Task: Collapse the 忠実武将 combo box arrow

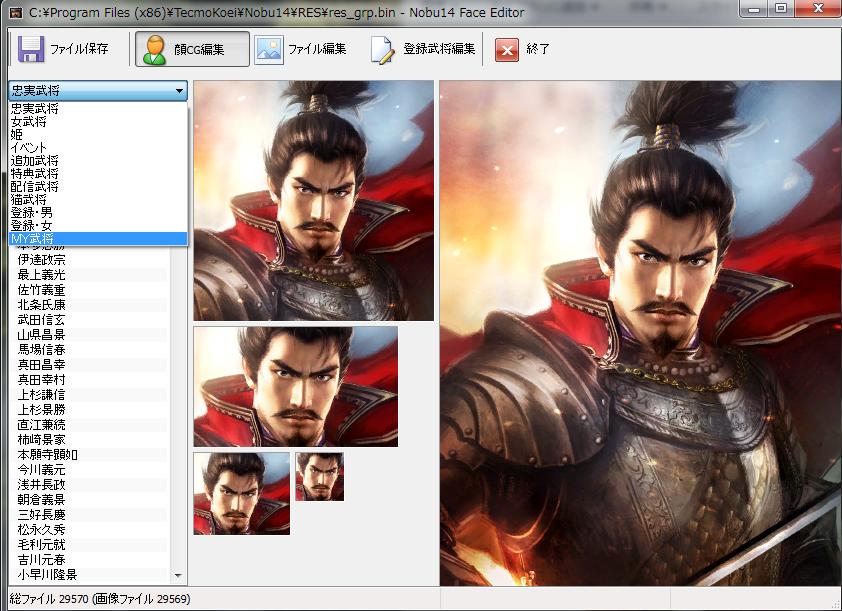Action: click(x=179, y=91)
